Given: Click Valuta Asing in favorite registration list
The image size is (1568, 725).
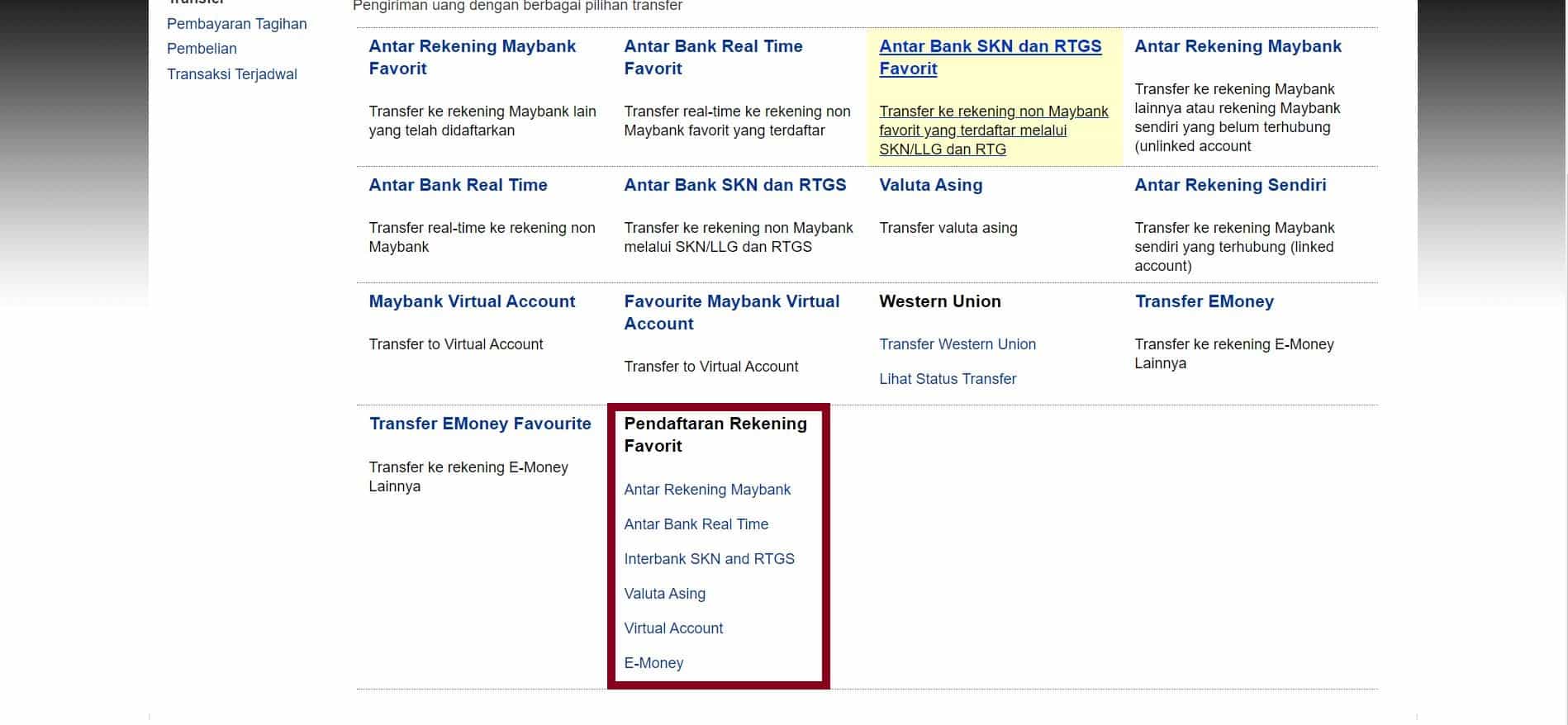Looking at the screenshot, I should click(664, 594).
